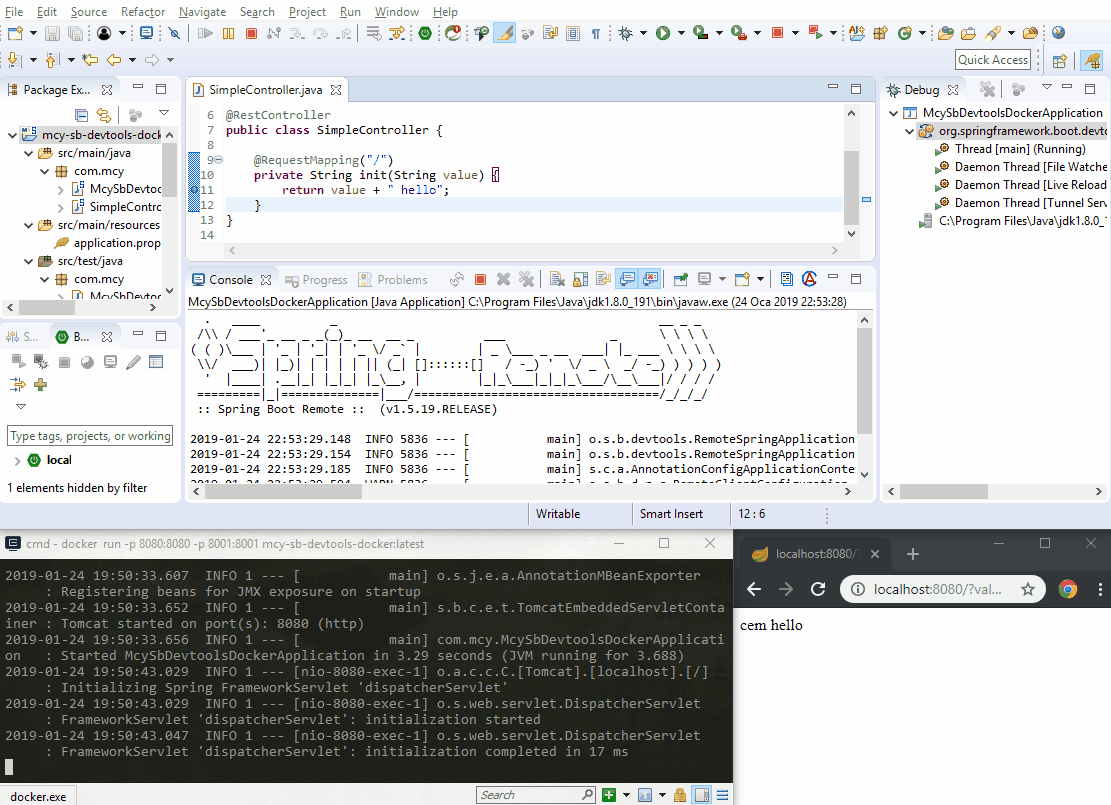1111x805 pixels.
Task: Collapse the src/main/java folder
Action: (x=28, y=154)
